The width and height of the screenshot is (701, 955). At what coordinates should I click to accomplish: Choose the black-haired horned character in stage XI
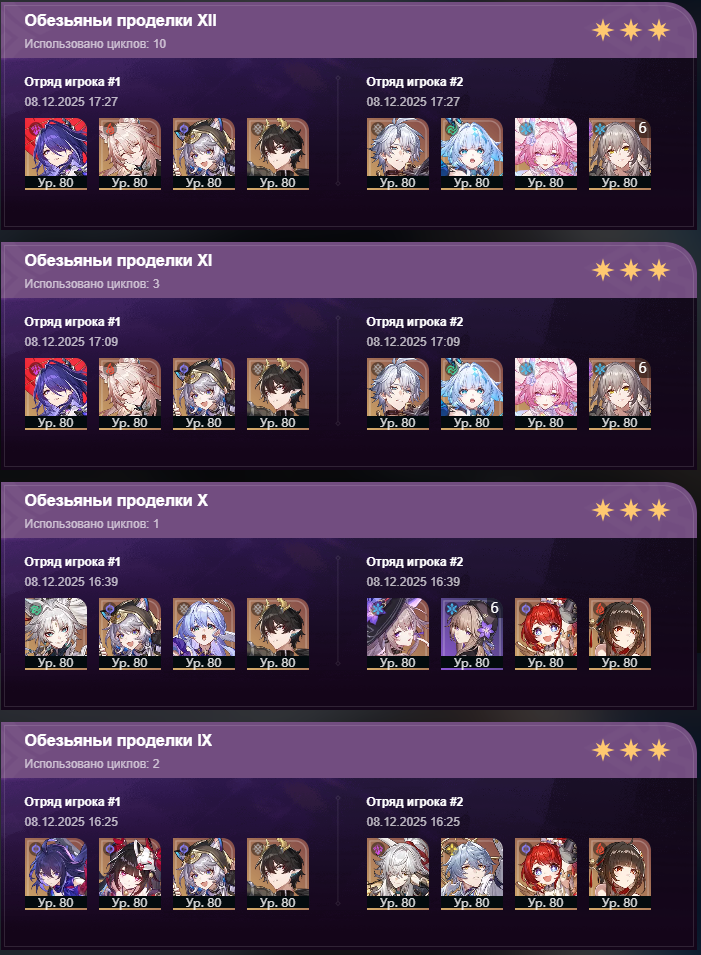coord(277,393)
